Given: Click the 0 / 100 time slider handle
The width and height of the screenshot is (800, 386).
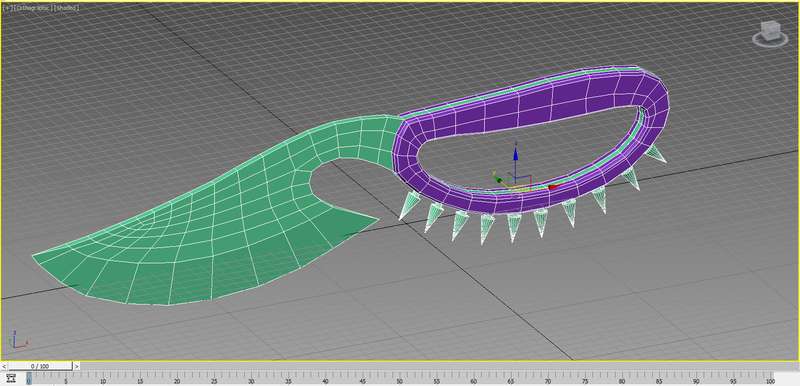Looking at the screenshot, I should click(x=40, y=366).
